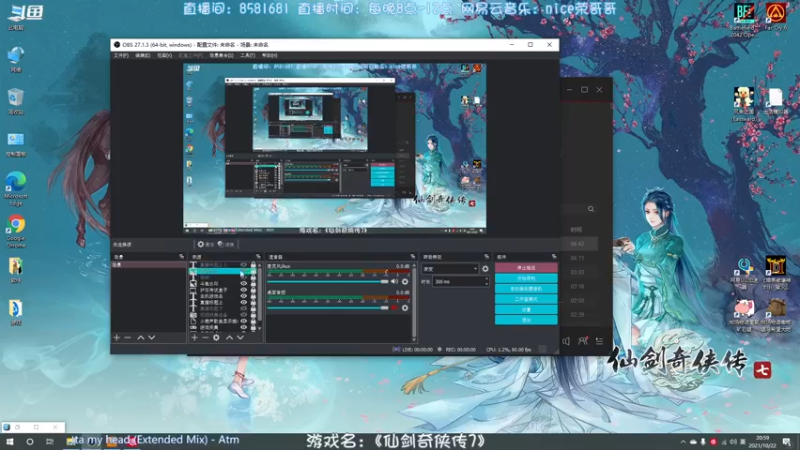Viewport: 800px width, 450px height.
Task: Add a new scene with the plus icon
Action: coord(117,337)
